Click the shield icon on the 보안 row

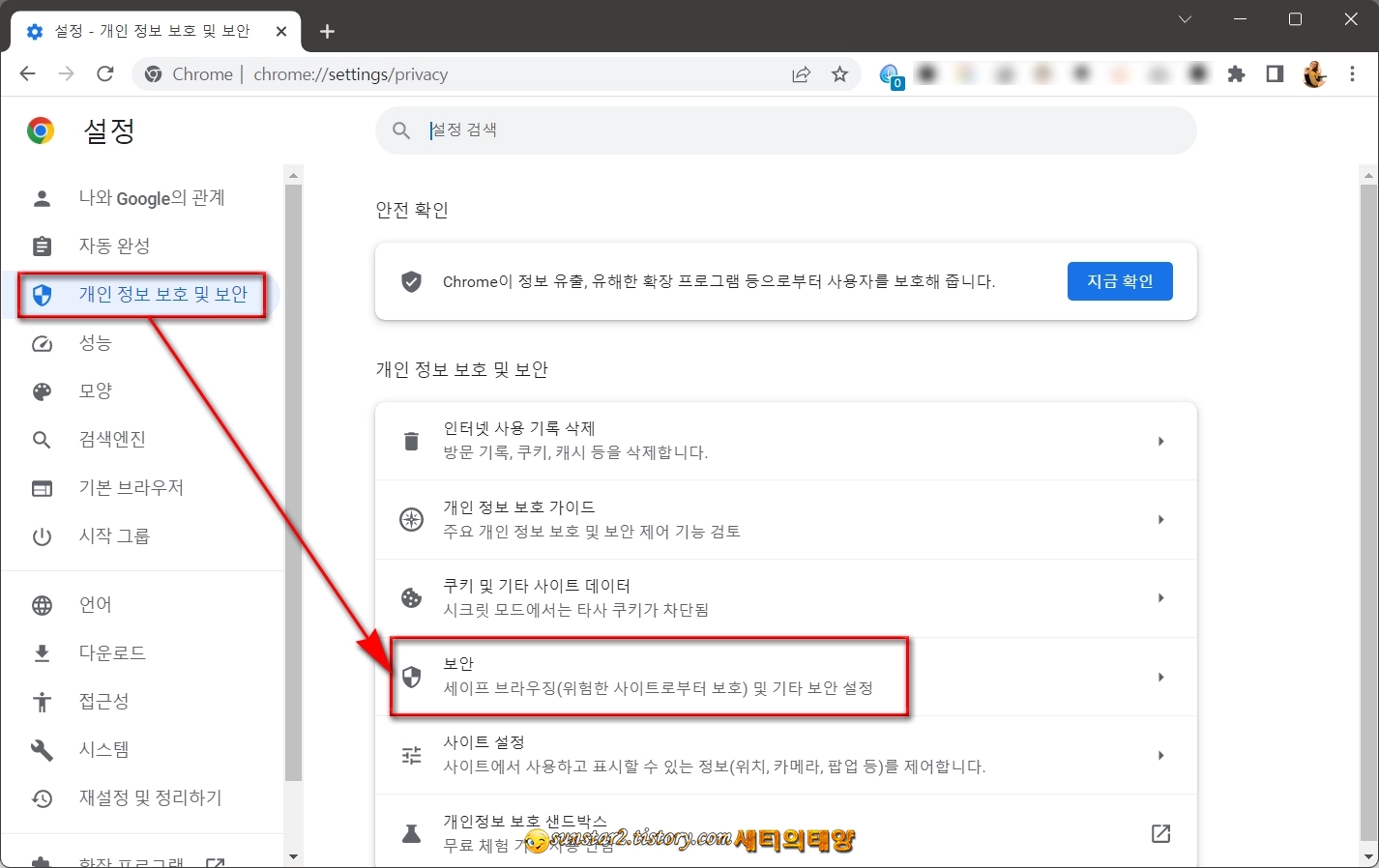click(411, 676)
